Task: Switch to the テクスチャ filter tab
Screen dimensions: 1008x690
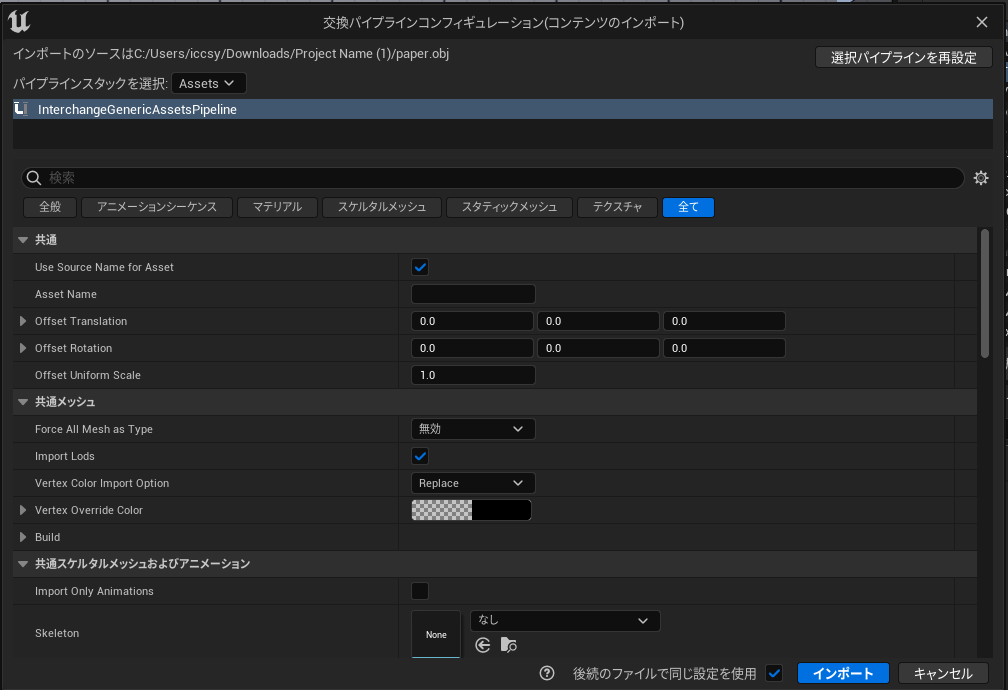Action: pyautogui.click(x=617, y=207)
